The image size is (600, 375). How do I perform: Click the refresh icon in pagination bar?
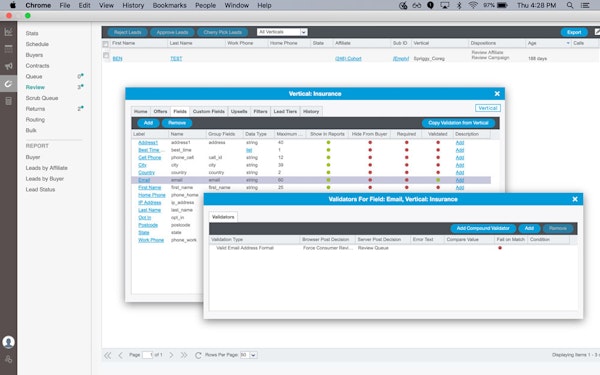198,355
